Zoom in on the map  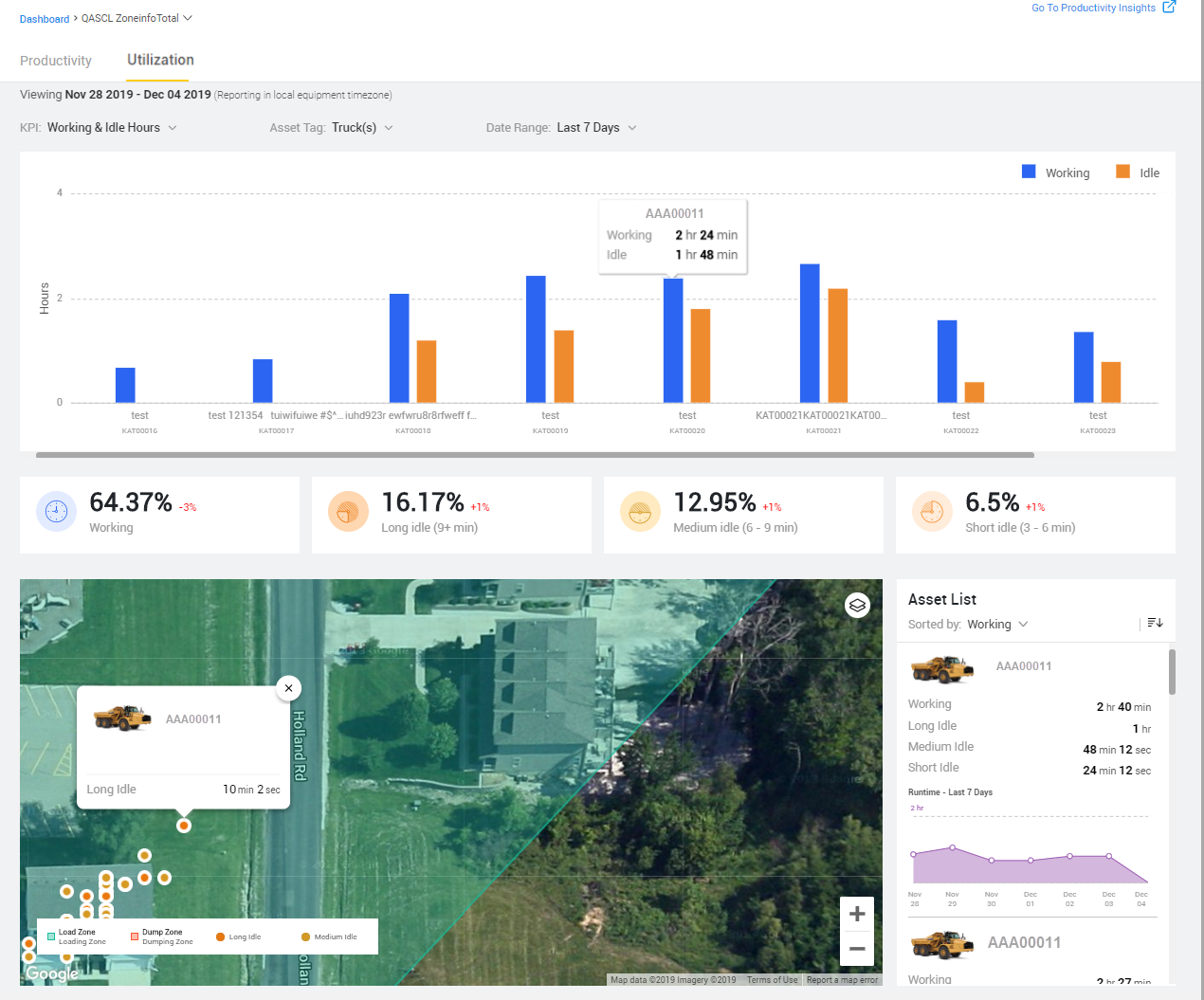[x=857, y=914]
